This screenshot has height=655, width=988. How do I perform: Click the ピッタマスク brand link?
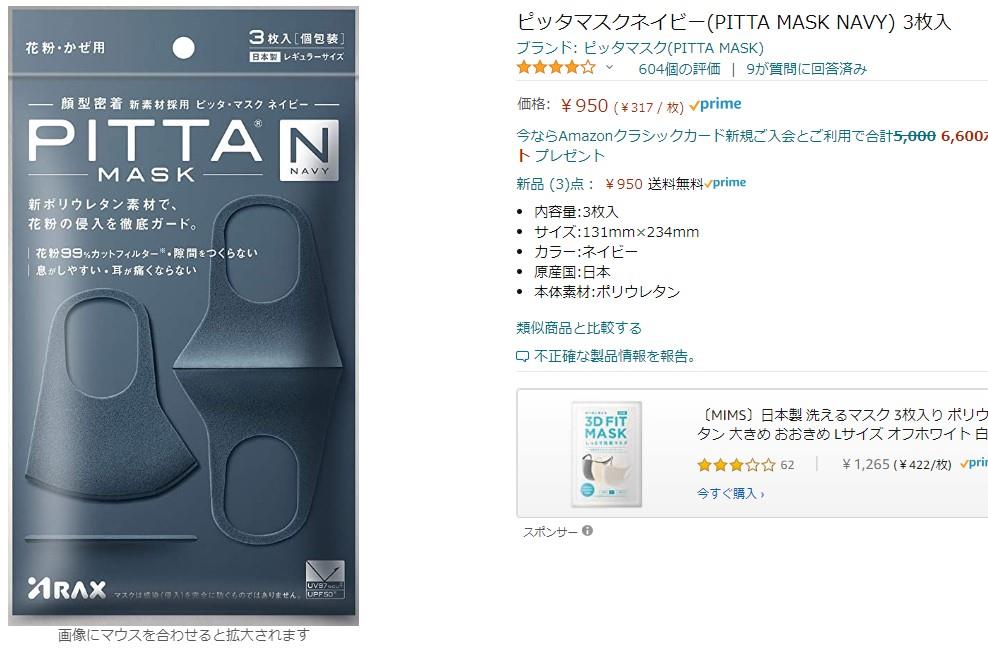(640, 48)
